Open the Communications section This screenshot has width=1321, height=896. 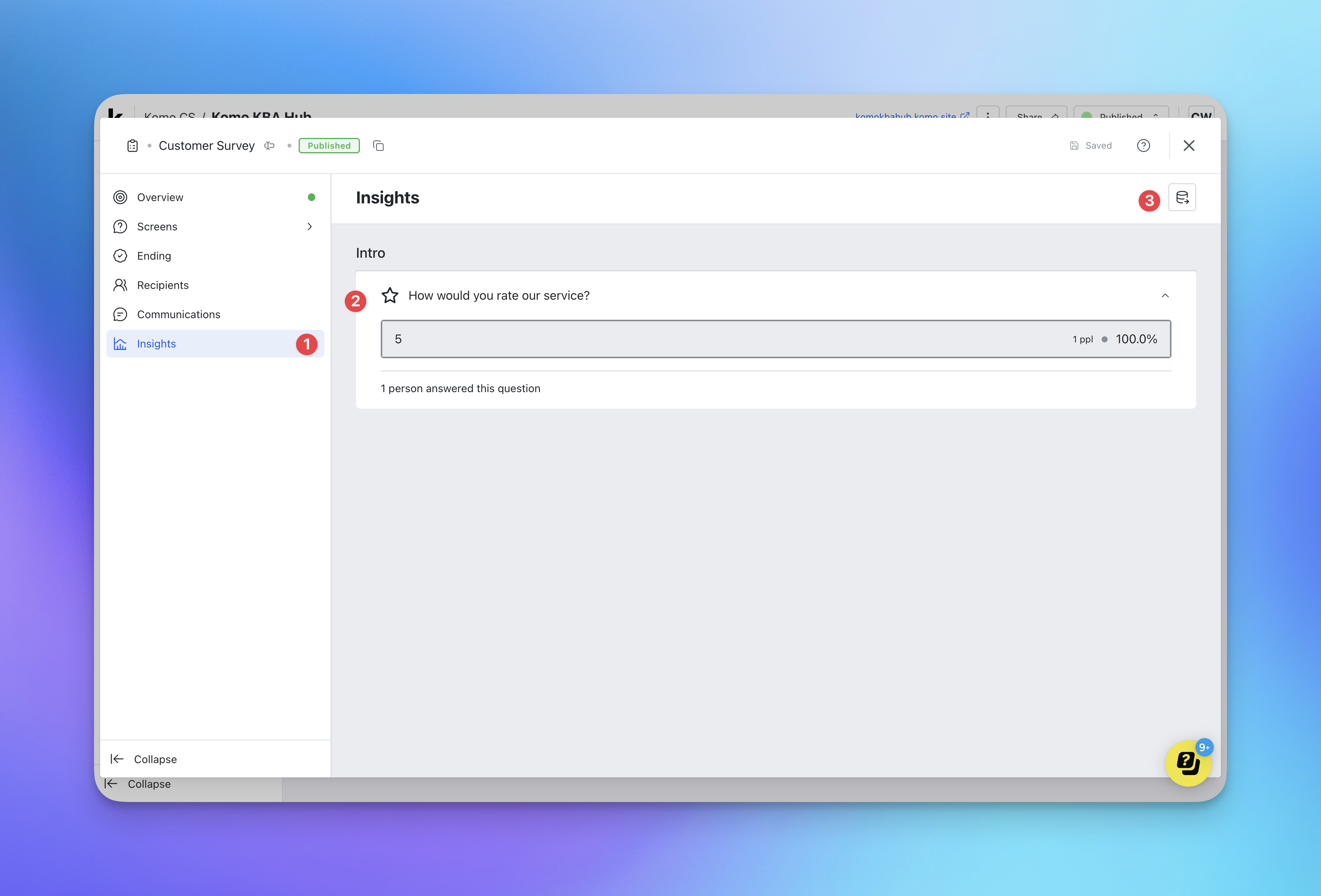[x=178, y=314]
